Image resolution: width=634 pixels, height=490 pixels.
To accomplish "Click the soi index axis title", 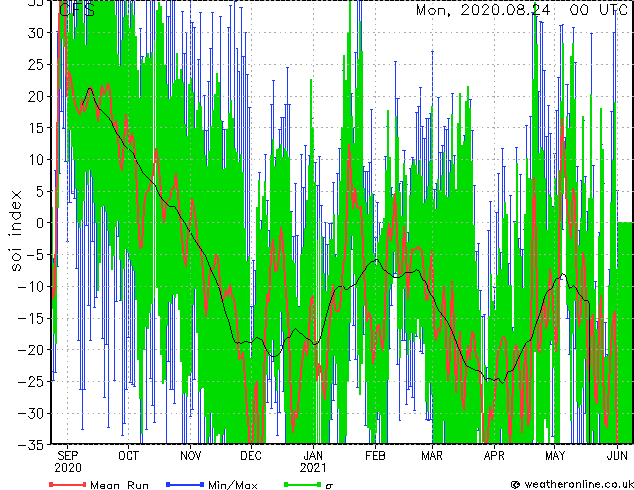I will tap(15, 231).
